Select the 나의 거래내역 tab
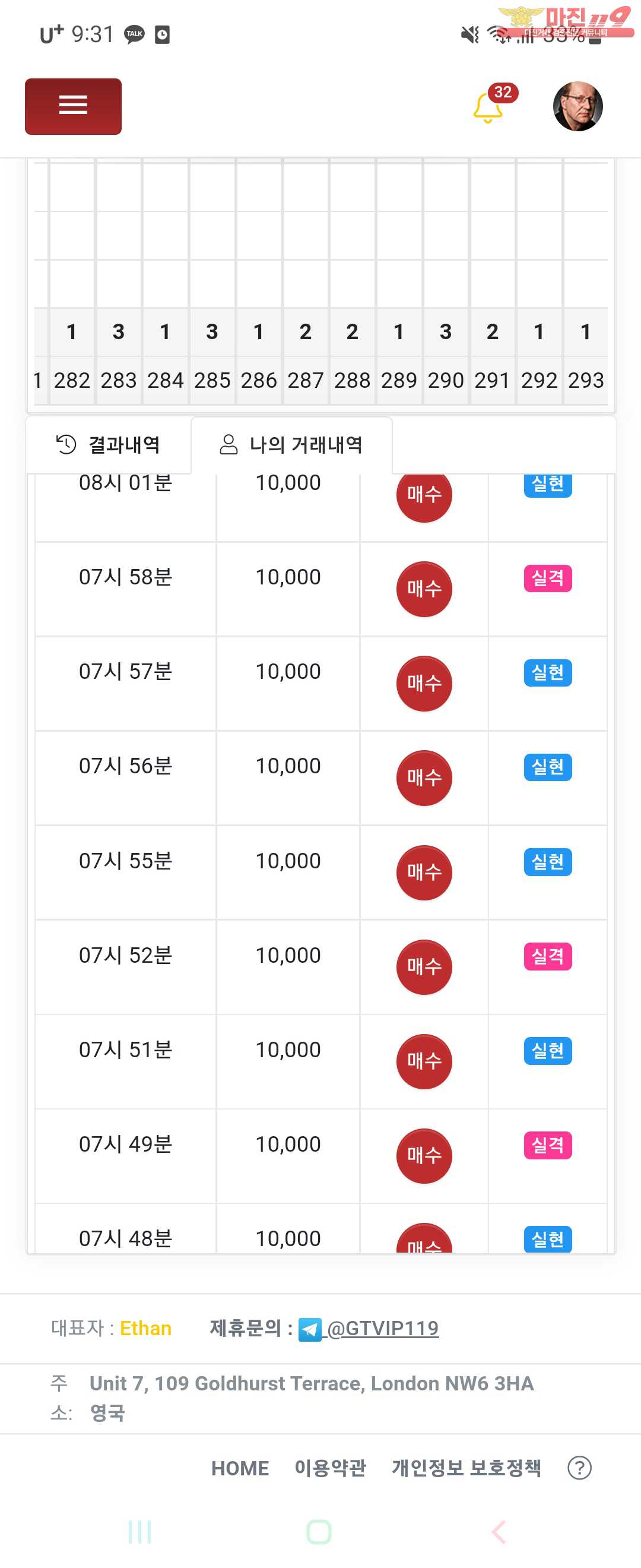 tap(291, 445)
